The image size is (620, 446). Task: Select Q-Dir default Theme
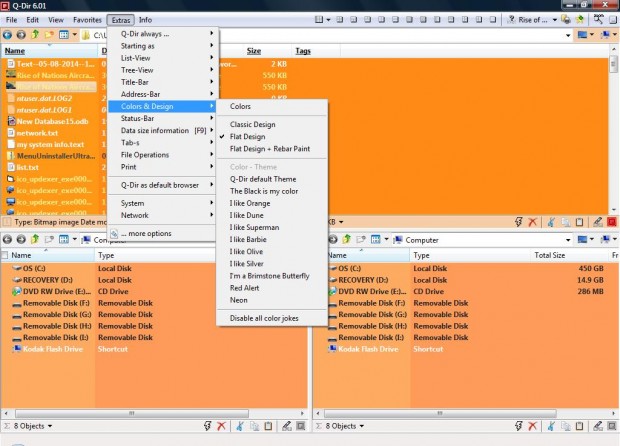tap(263, 179)
